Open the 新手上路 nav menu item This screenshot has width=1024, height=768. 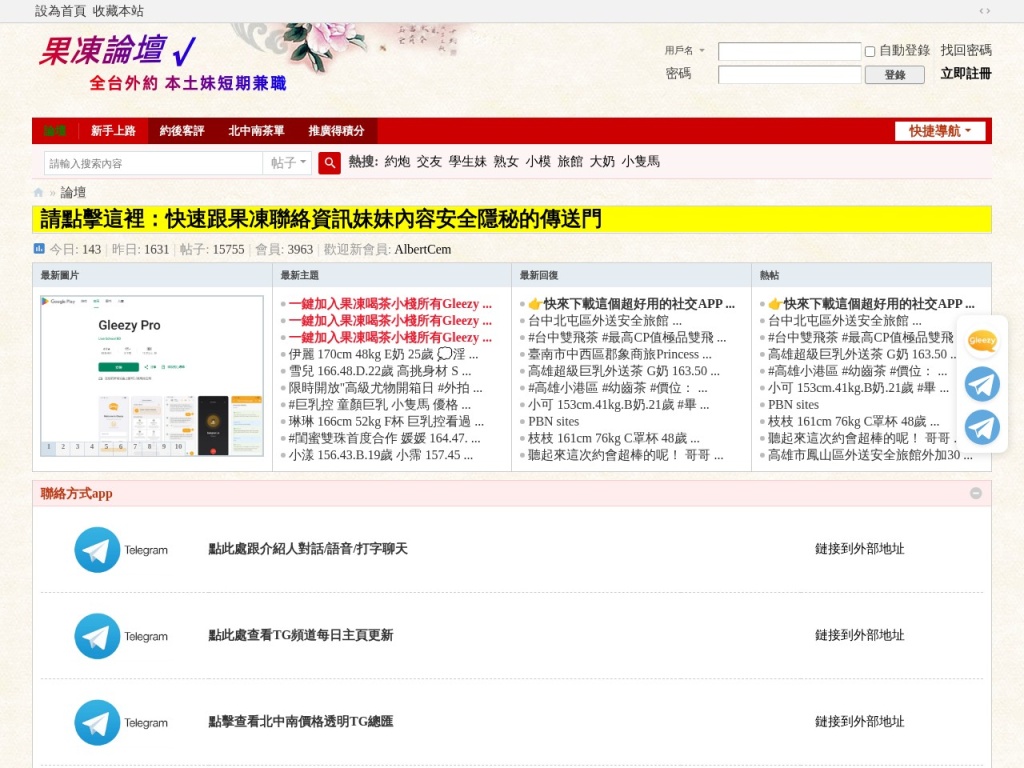point(113,131)
